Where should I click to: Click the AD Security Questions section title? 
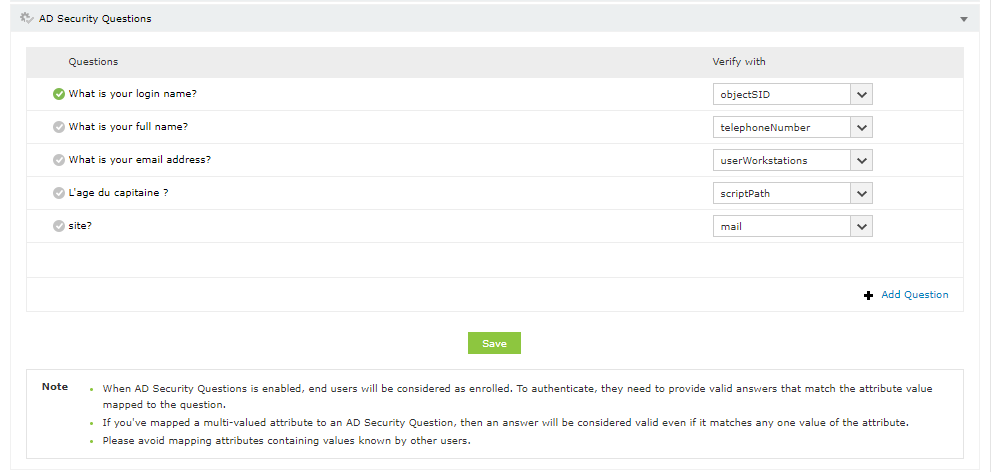(x=95, y=18)
